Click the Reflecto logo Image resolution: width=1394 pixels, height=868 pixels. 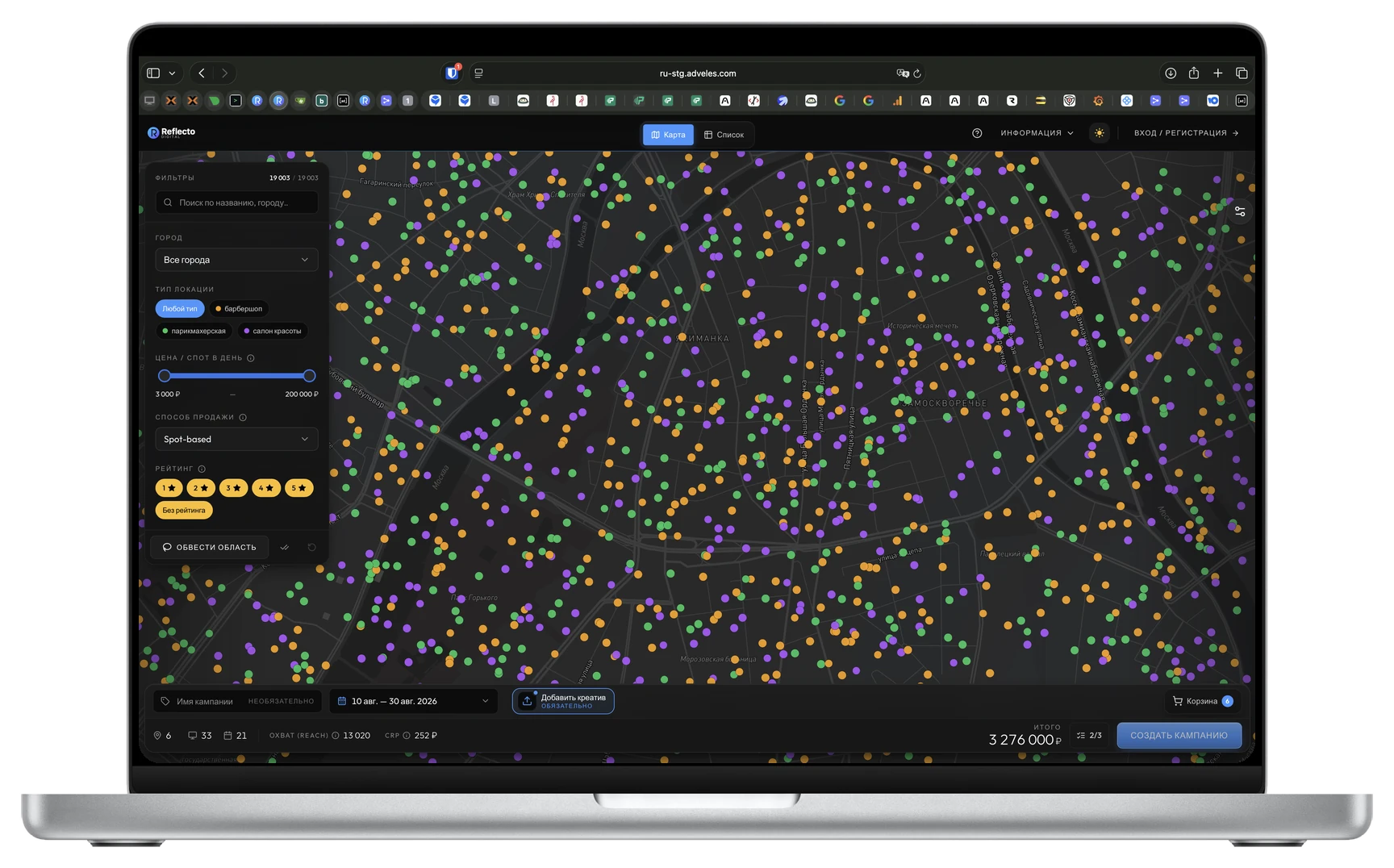171,132
